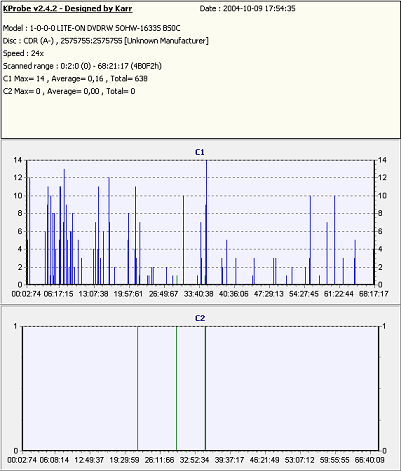Click the Disc line showing Unknown Manufacturer
The width and height of the screenshot is (401, 471).
[106, 41]
